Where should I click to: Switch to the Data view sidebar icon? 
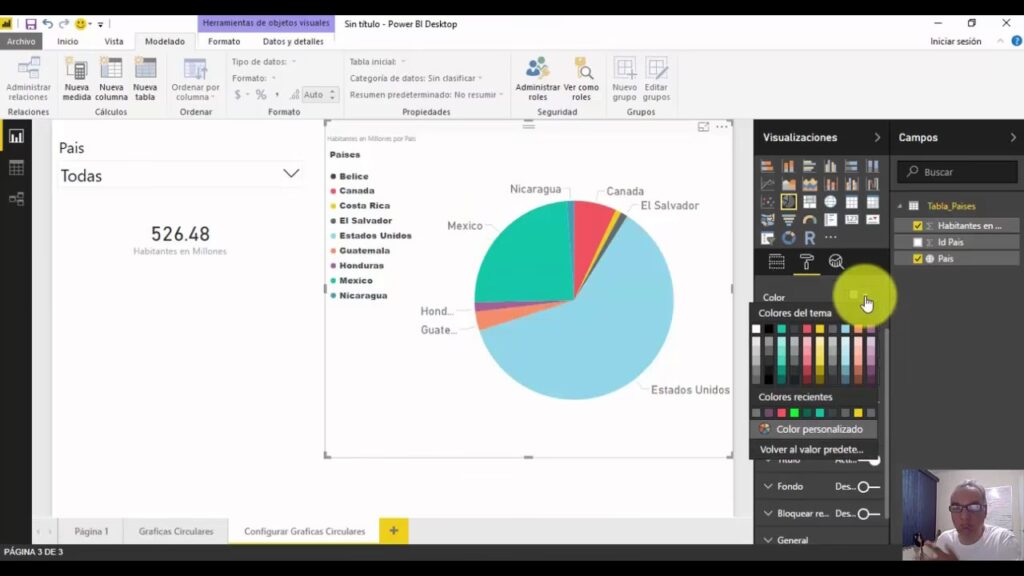pyautogui.click(x=16, y=168)
